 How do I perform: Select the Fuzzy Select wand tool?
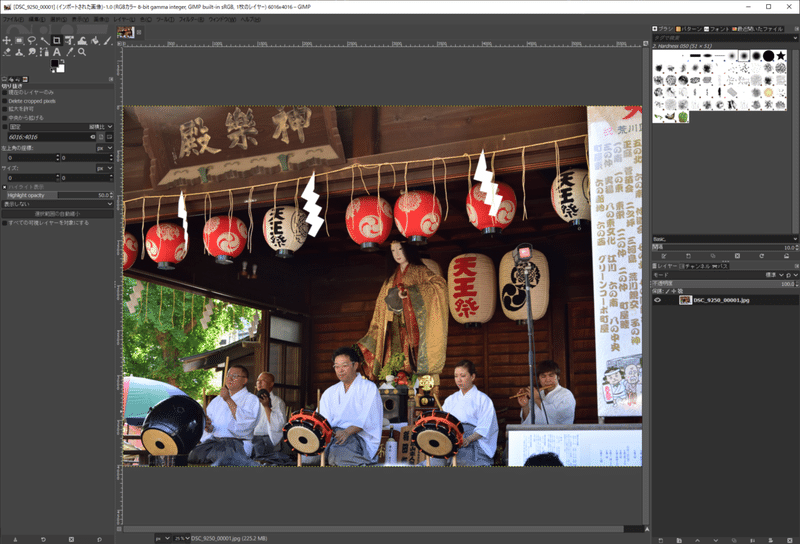pyautogui.click(x=44, y=41)
